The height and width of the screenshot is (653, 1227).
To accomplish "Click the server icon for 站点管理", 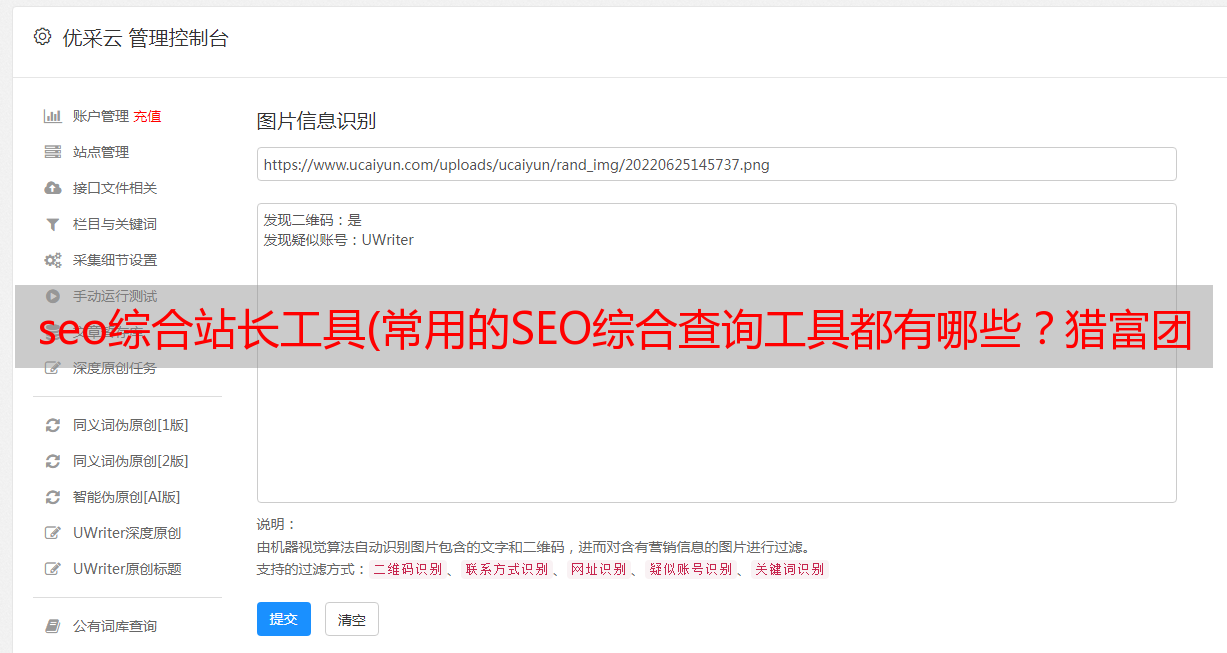I will click(53, 152).
